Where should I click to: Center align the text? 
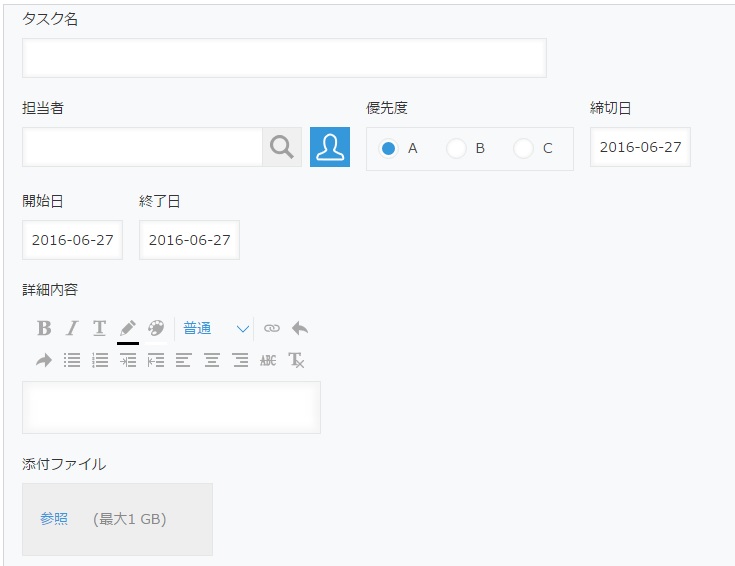pyautogui.click(x=212, y=361)
